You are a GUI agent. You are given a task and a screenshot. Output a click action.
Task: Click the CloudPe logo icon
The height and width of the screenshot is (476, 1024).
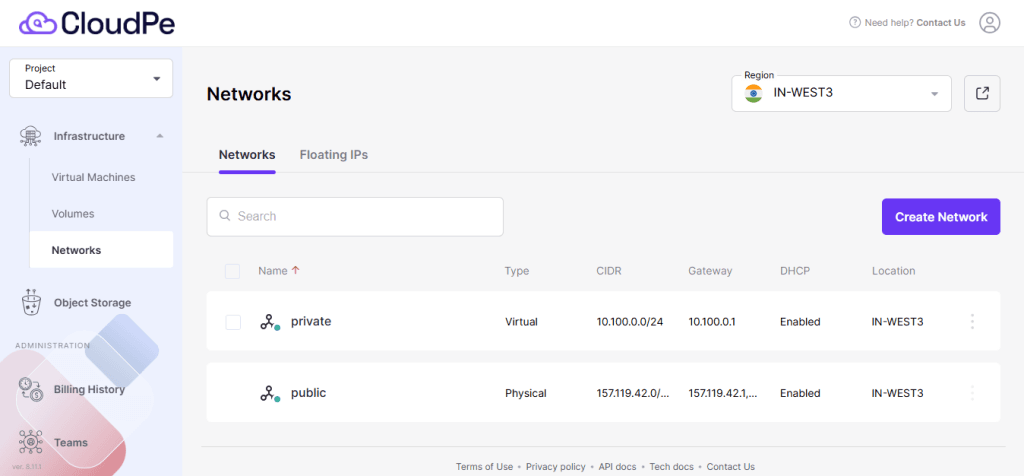coord(38,22)
